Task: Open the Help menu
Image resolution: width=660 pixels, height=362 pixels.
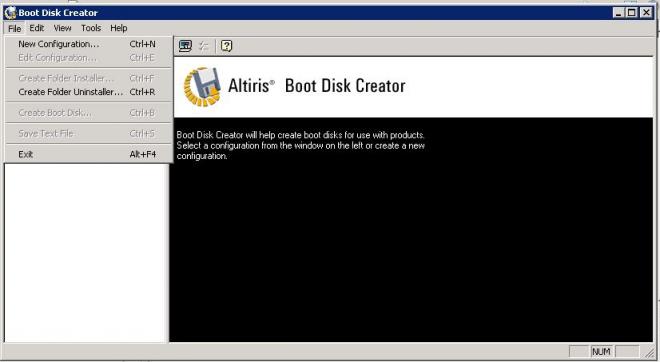Action: [119, 28]
